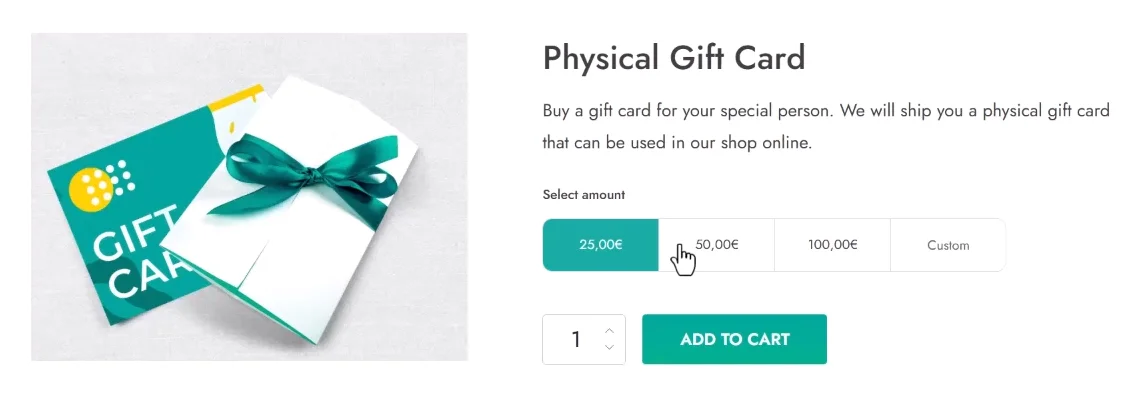
Task: Click the Add to Cart button
Action: click(x=734, y=339)
